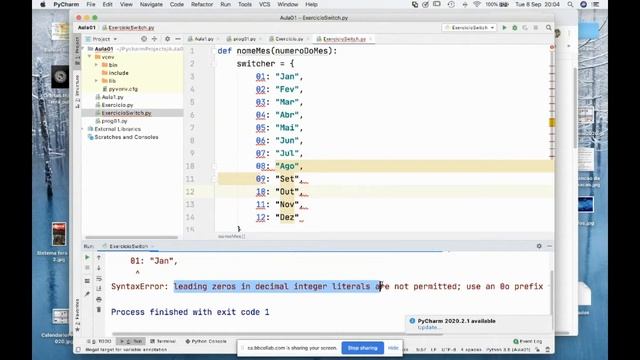The height and width of the screenshot is (360, 640).
Task: Clear the Run console with the trash icon
Action: (x=99, y=309)
